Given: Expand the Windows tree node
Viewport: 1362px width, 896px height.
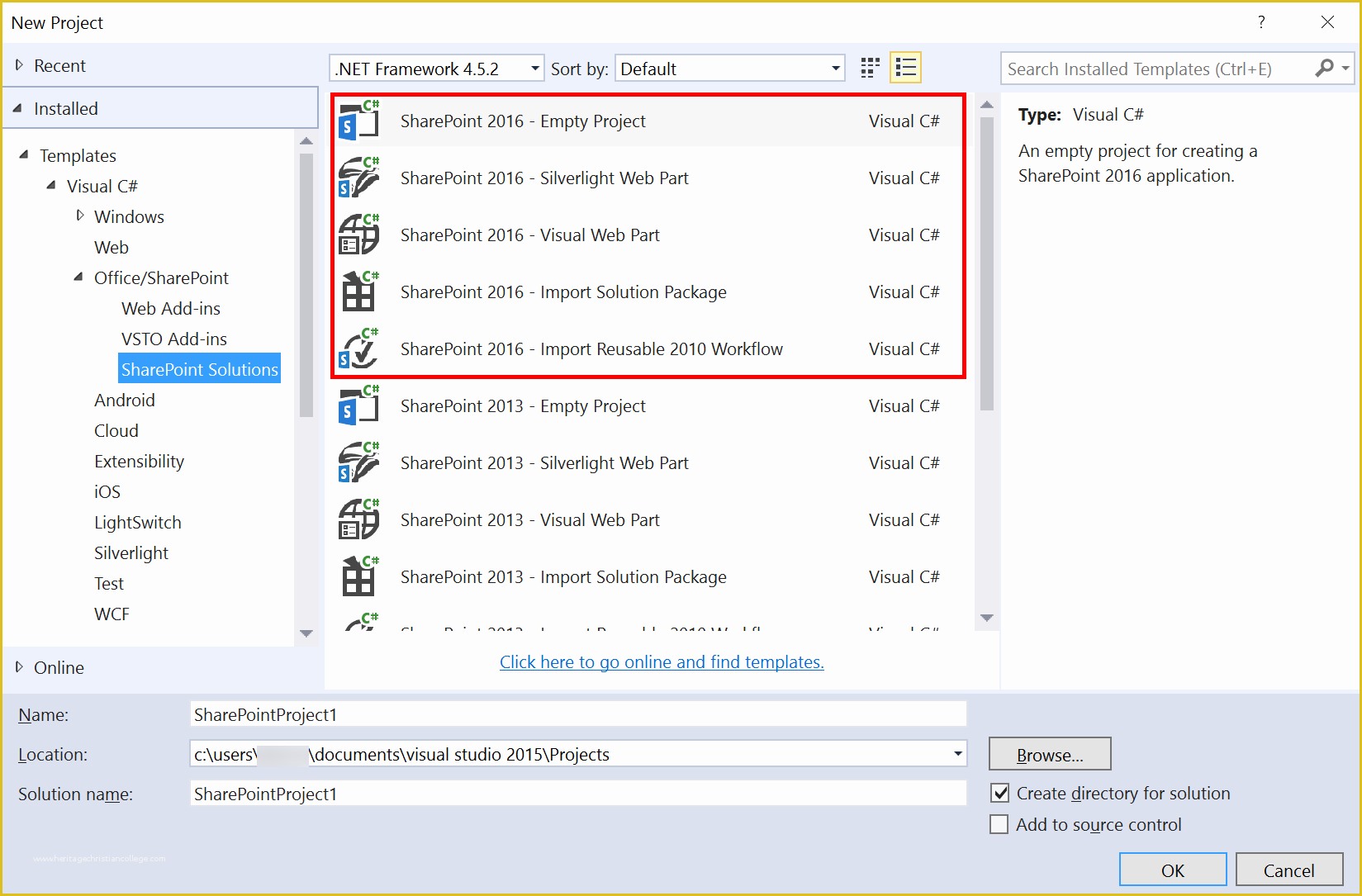Looking at the screenshot, I should [x=79, y=216].
